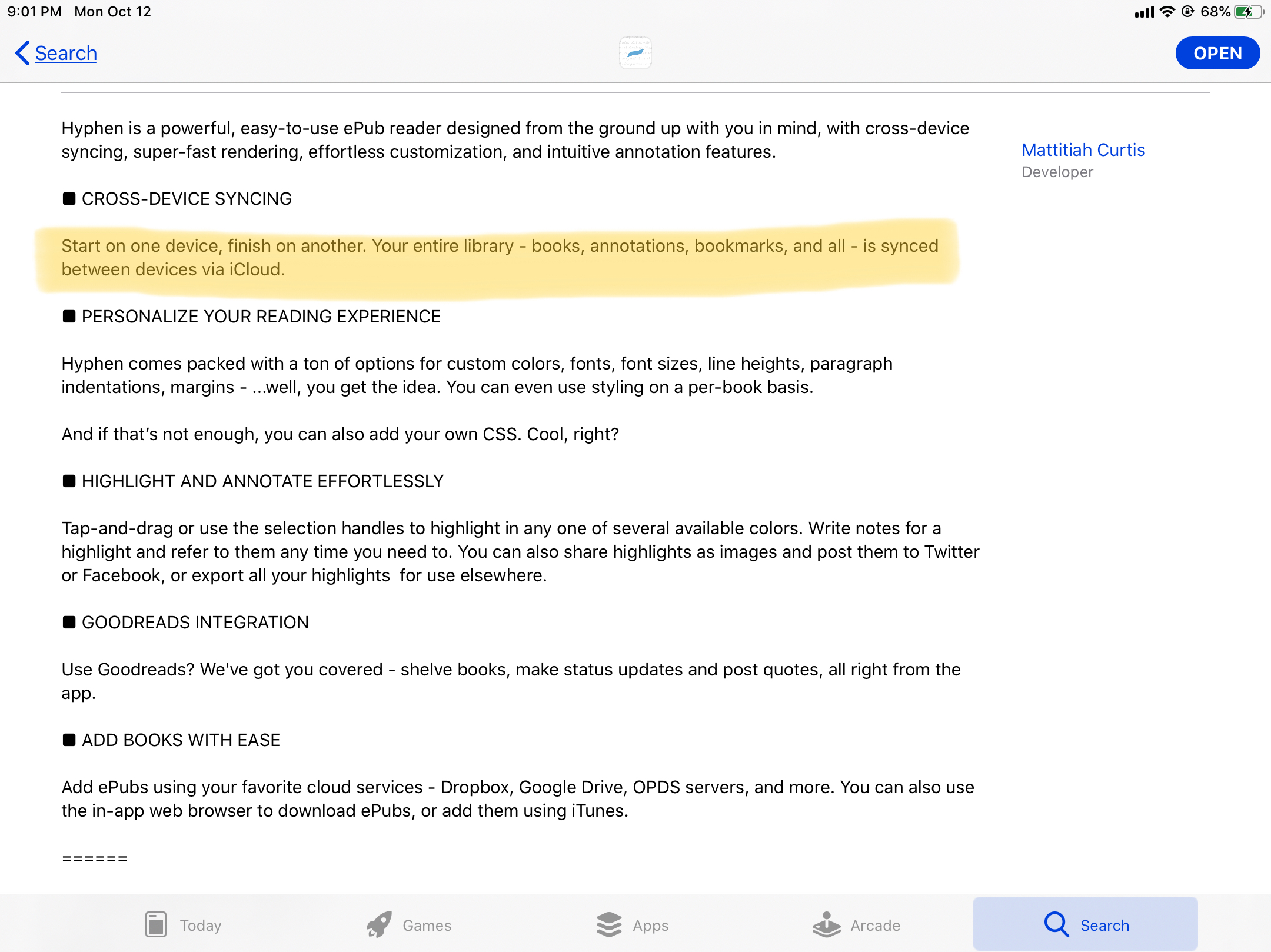Switch to the Games tab label
The height and width of the screenshot is (952, 1271).
[427, 926]
